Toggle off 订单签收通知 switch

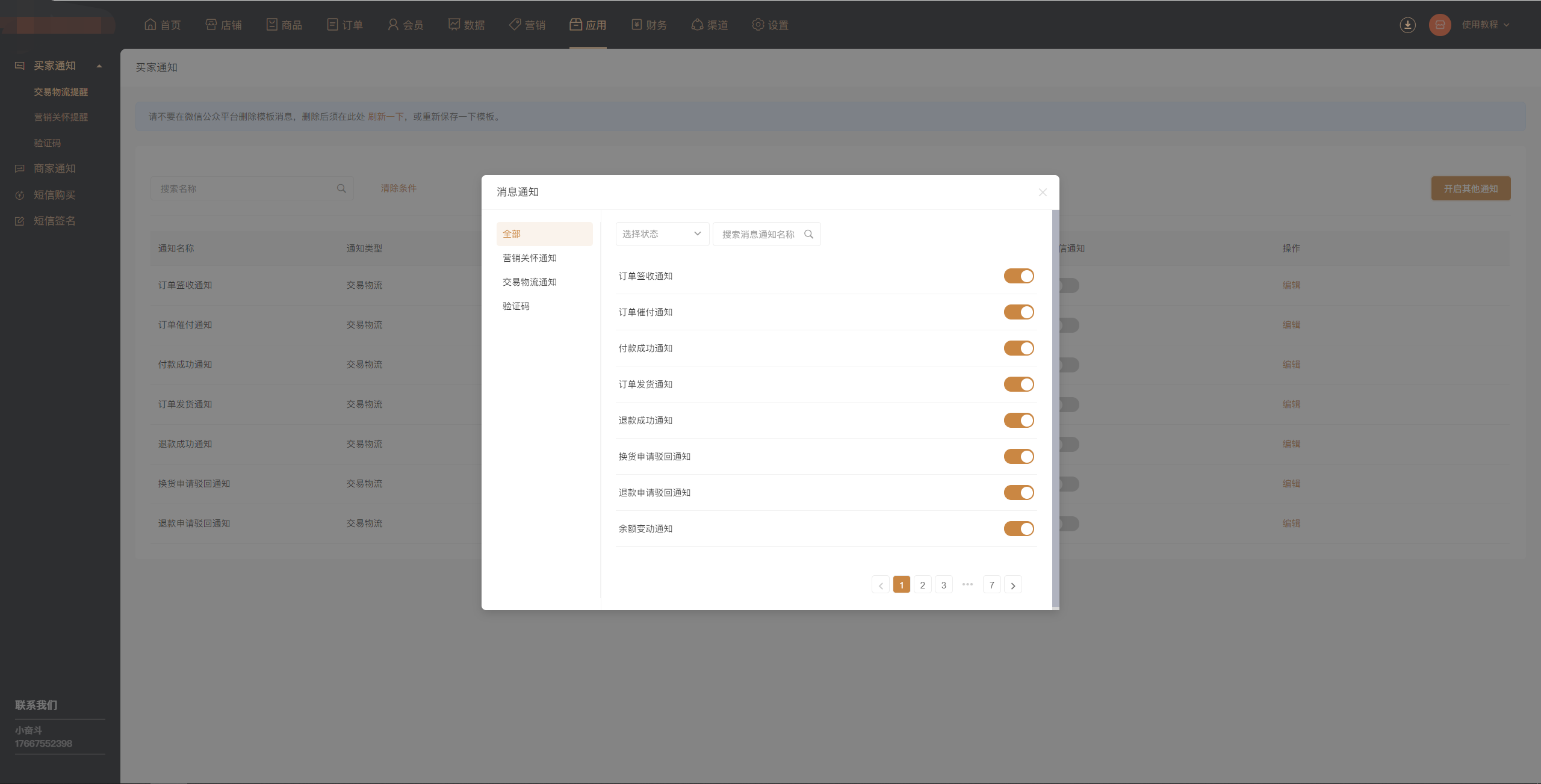[x=1019, y=276]
